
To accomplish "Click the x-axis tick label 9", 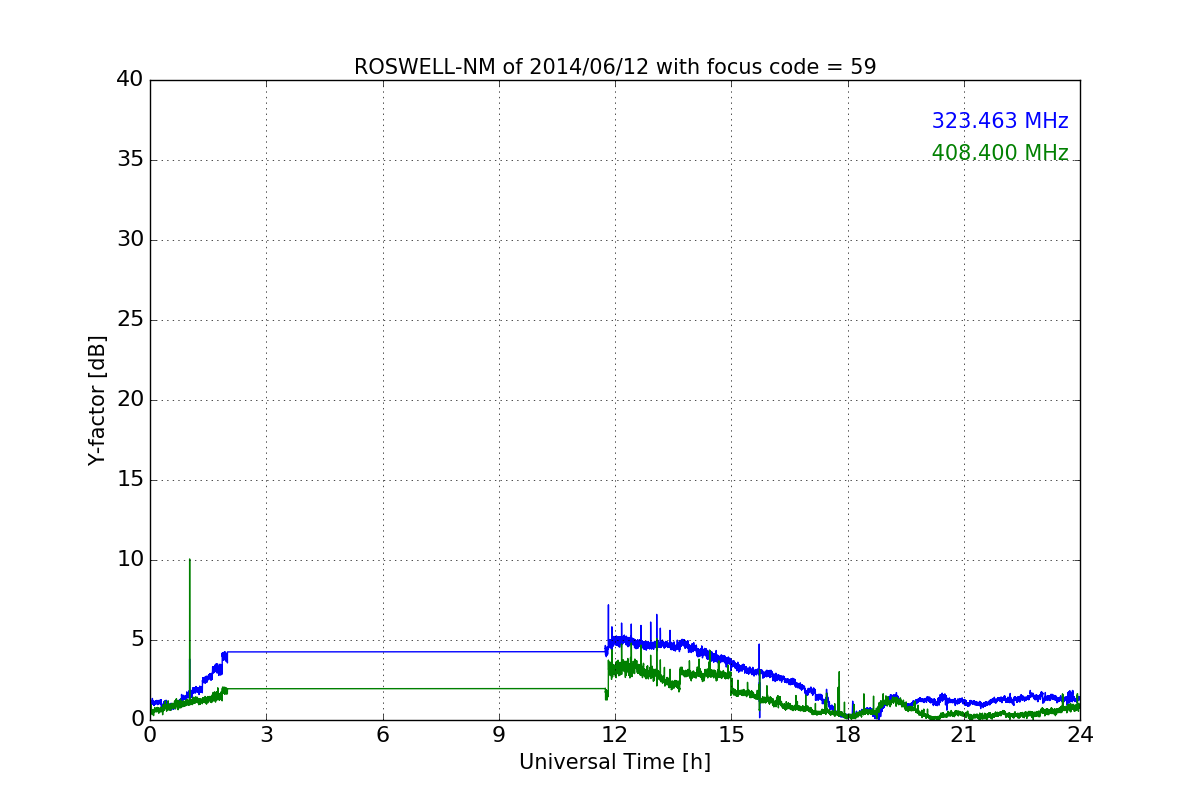I will pyautogui.click(x=499, y=735).
